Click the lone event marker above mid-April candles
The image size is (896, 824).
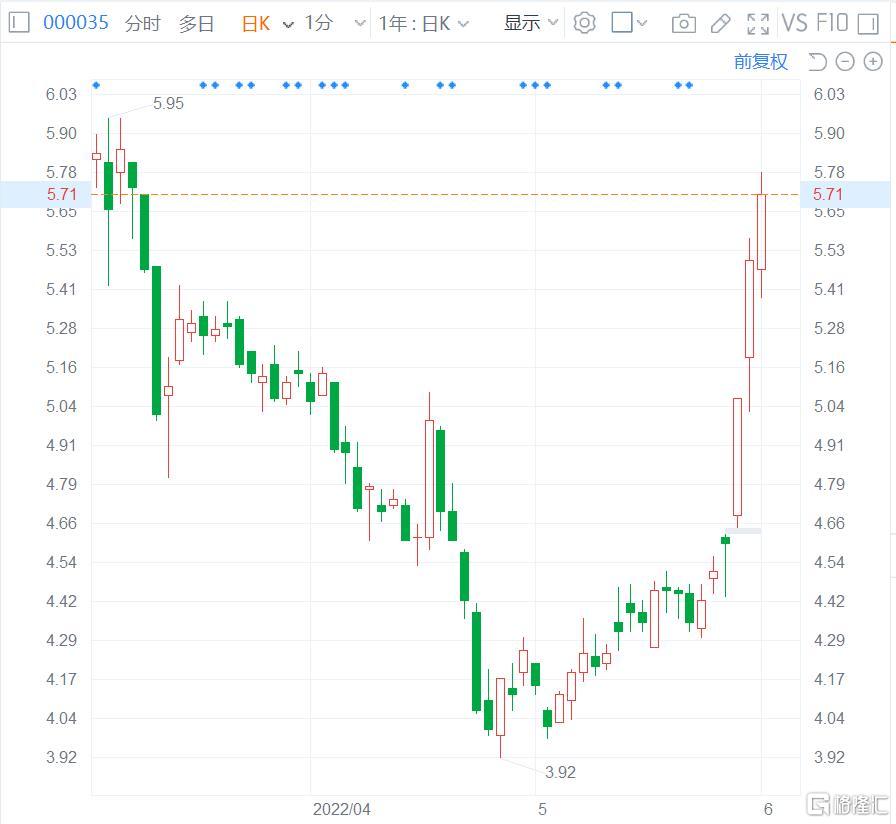click(x=405, y=85)
